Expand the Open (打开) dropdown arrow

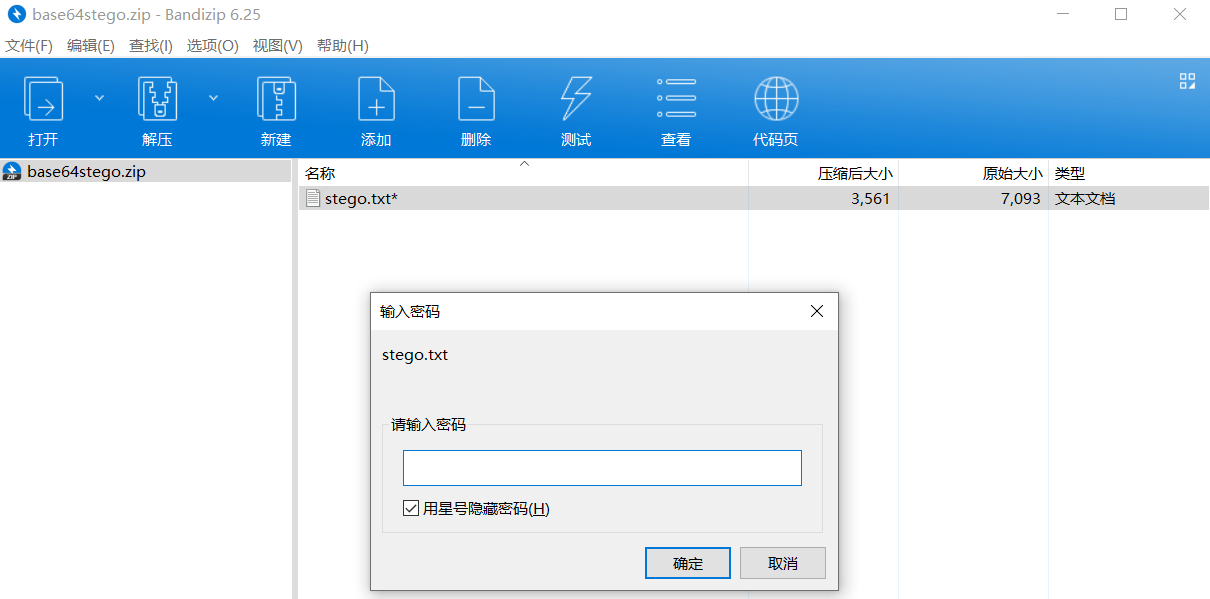[x=99, y=97]
